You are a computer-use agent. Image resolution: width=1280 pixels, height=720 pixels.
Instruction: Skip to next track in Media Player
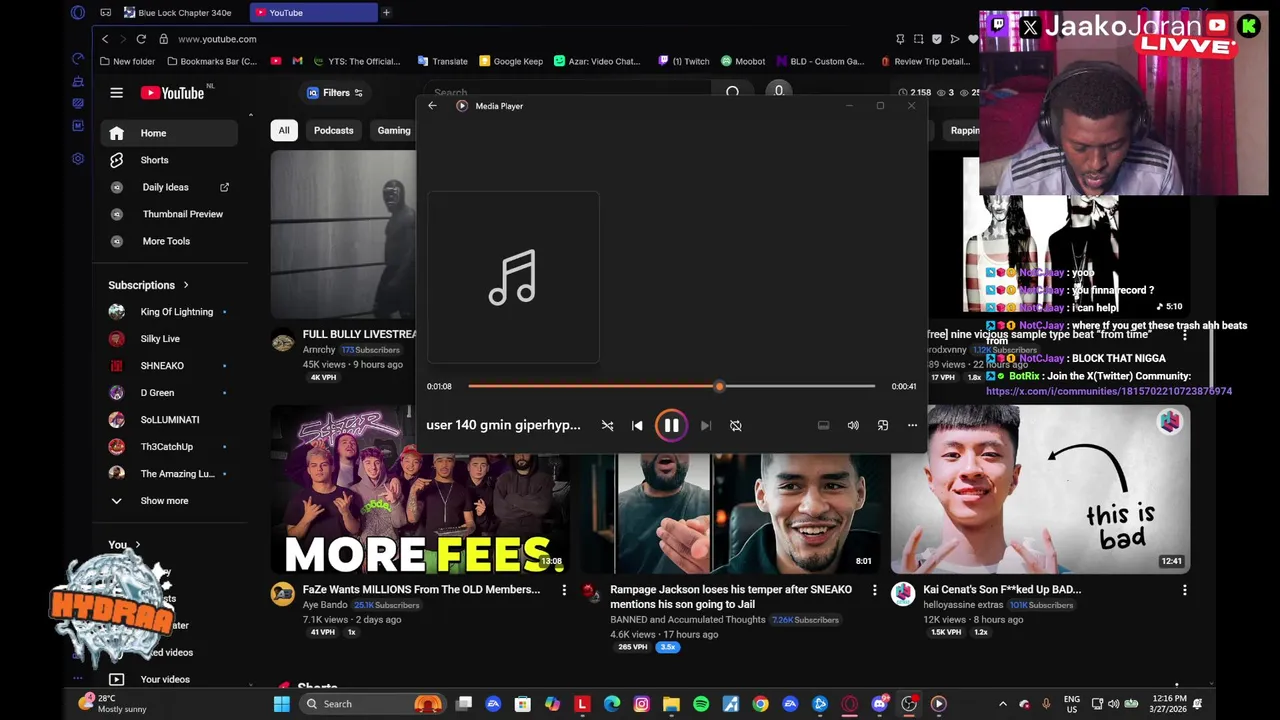point(706,426)
